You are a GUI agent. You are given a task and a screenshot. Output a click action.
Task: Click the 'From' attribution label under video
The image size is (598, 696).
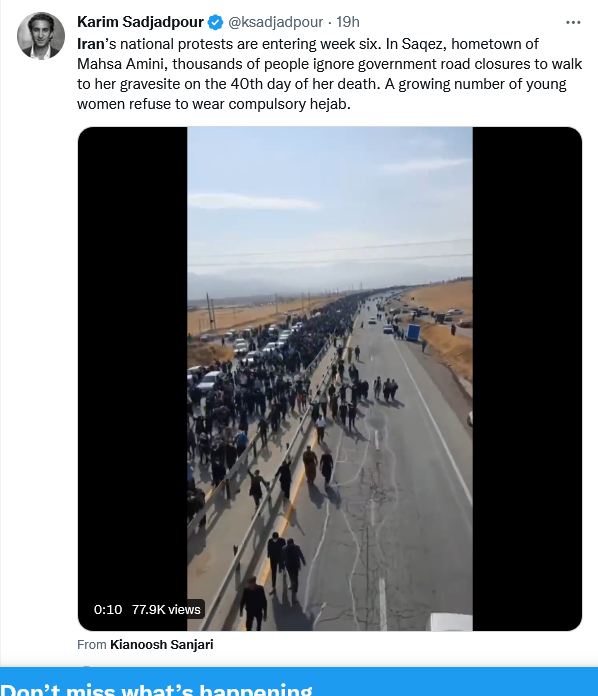92,645
